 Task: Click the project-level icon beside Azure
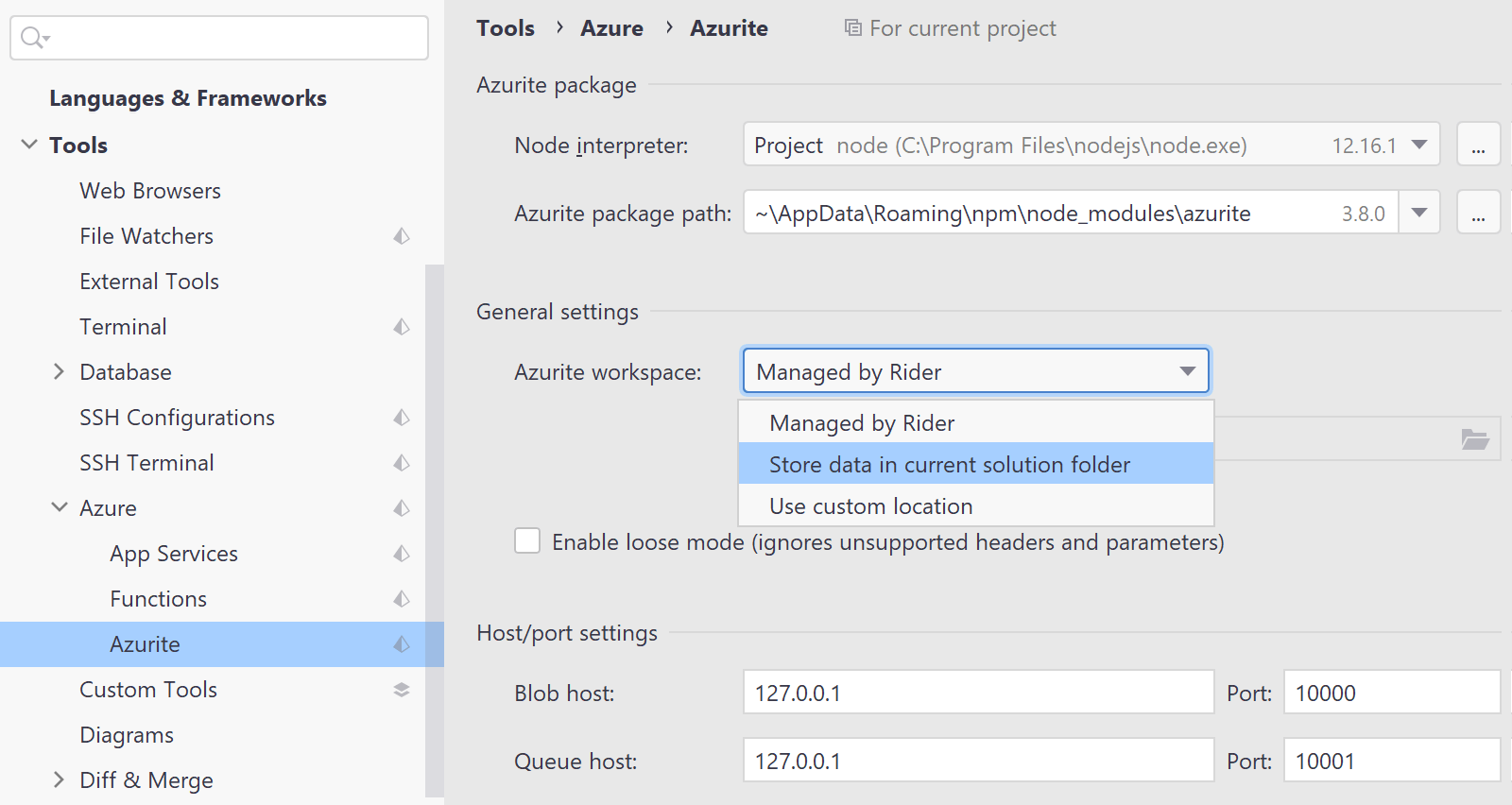pos(402,508)
